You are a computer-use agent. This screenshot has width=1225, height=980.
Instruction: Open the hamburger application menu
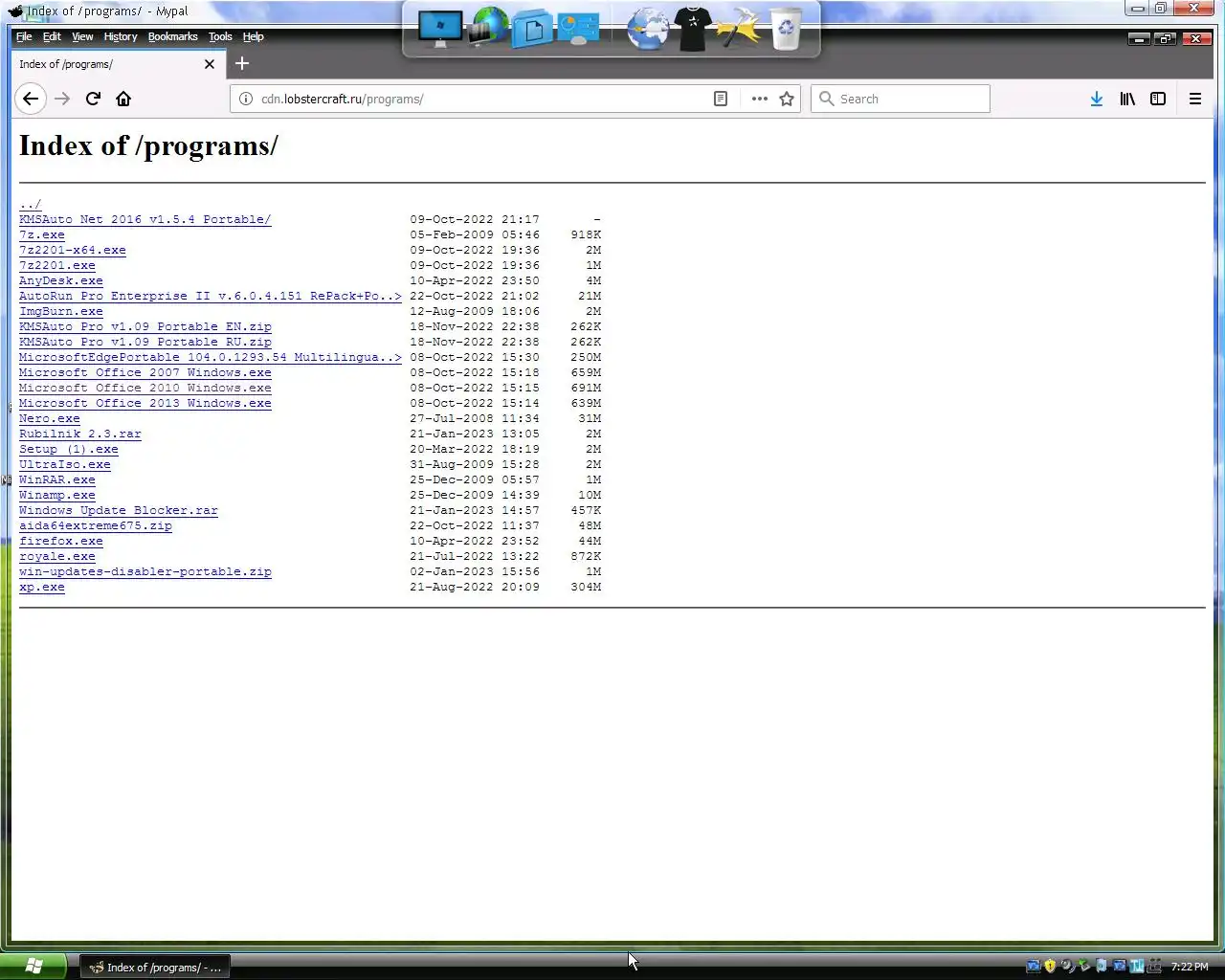[x=1195, y=99]
